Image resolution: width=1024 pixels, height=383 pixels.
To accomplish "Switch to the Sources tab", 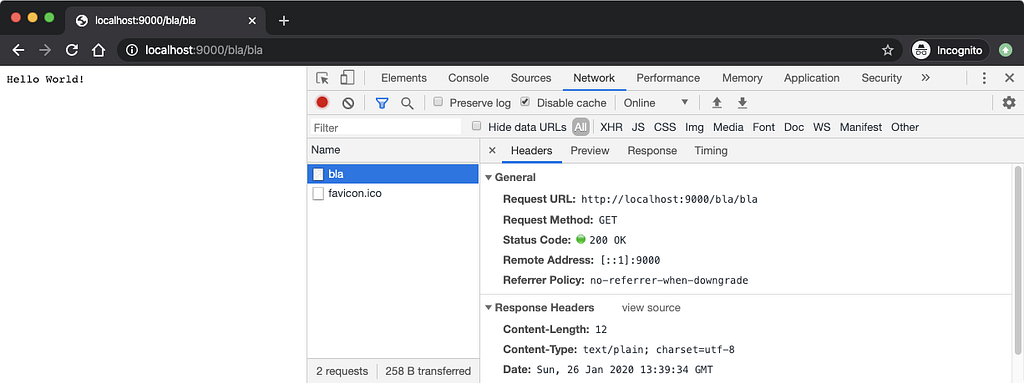I will [x=531, y=78].
